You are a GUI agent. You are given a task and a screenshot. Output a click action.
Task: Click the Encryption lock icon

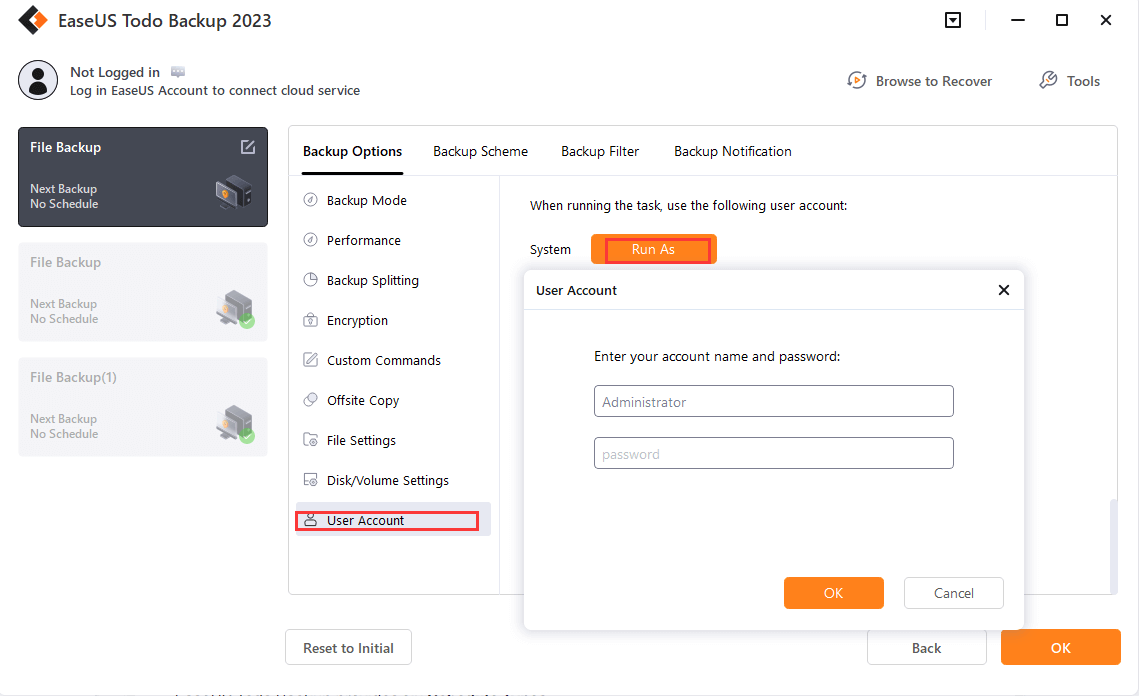pyautogui.click(x=310, y=320)
